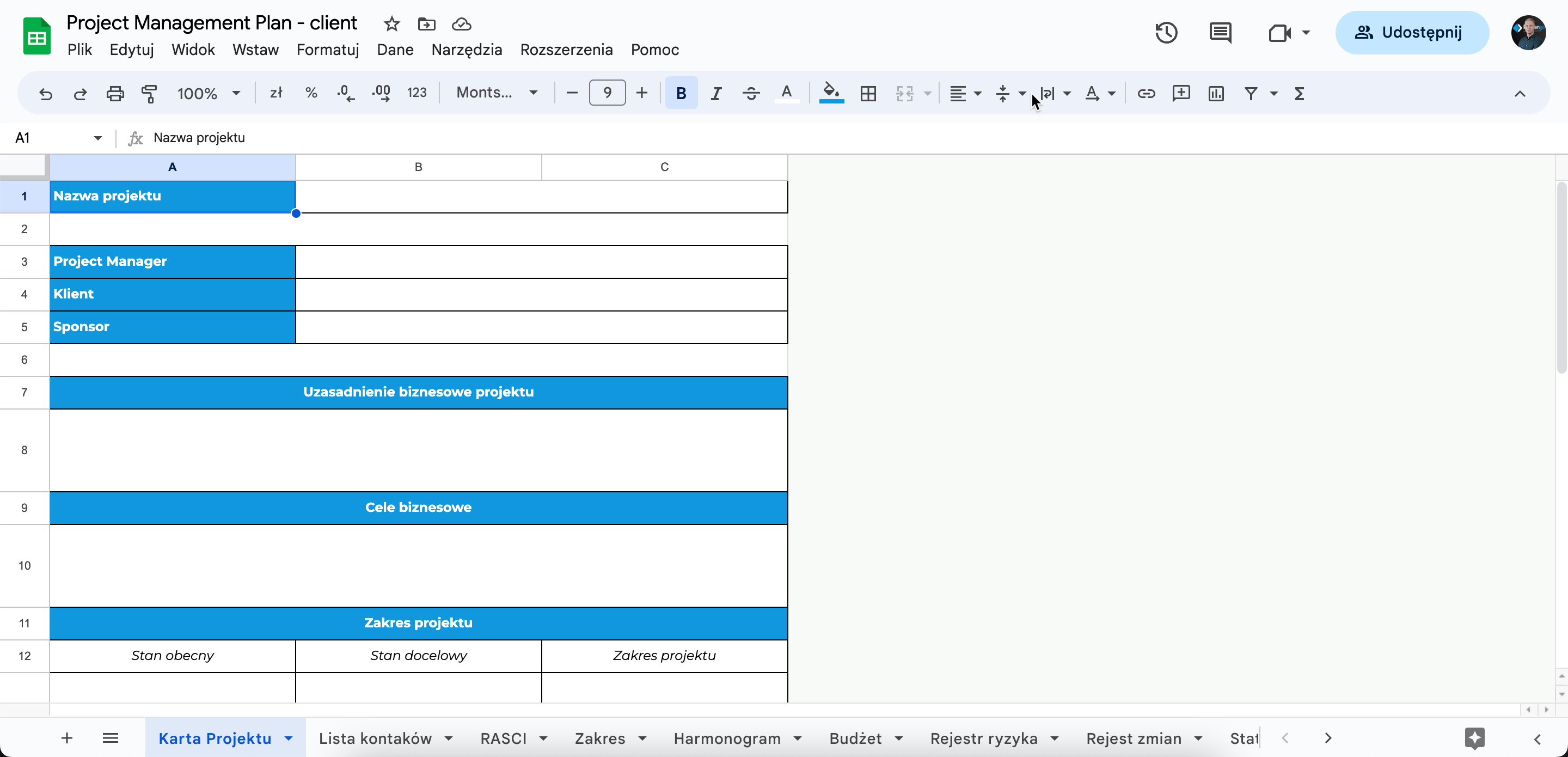1568x757 pixels.
Task: Click the functions sigma icon
Action: [1299, 93]
